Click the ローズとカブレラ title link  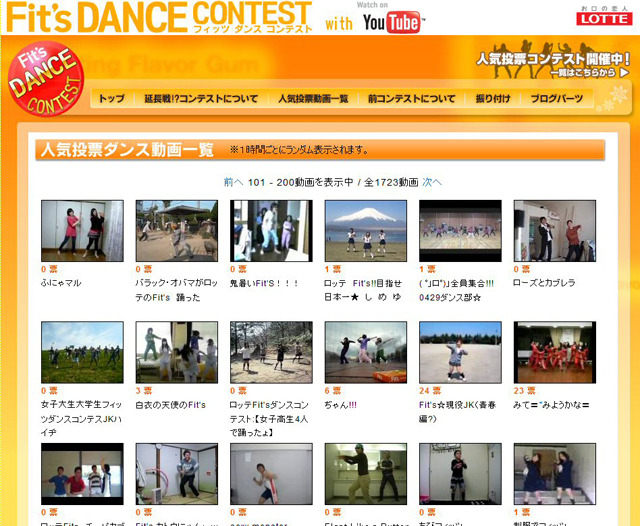pos(544,283)
